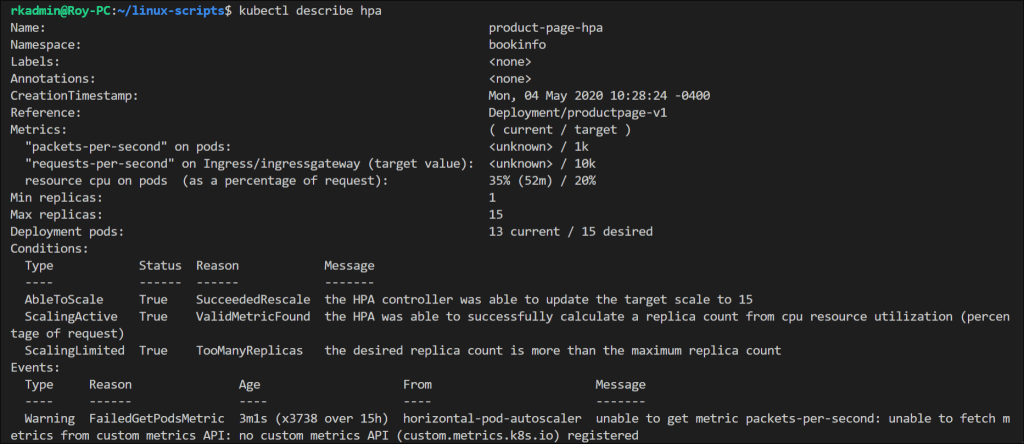The image size is (1024, 444).
Task: Click the bookinfo namespace value
Action: coord(520,44)
